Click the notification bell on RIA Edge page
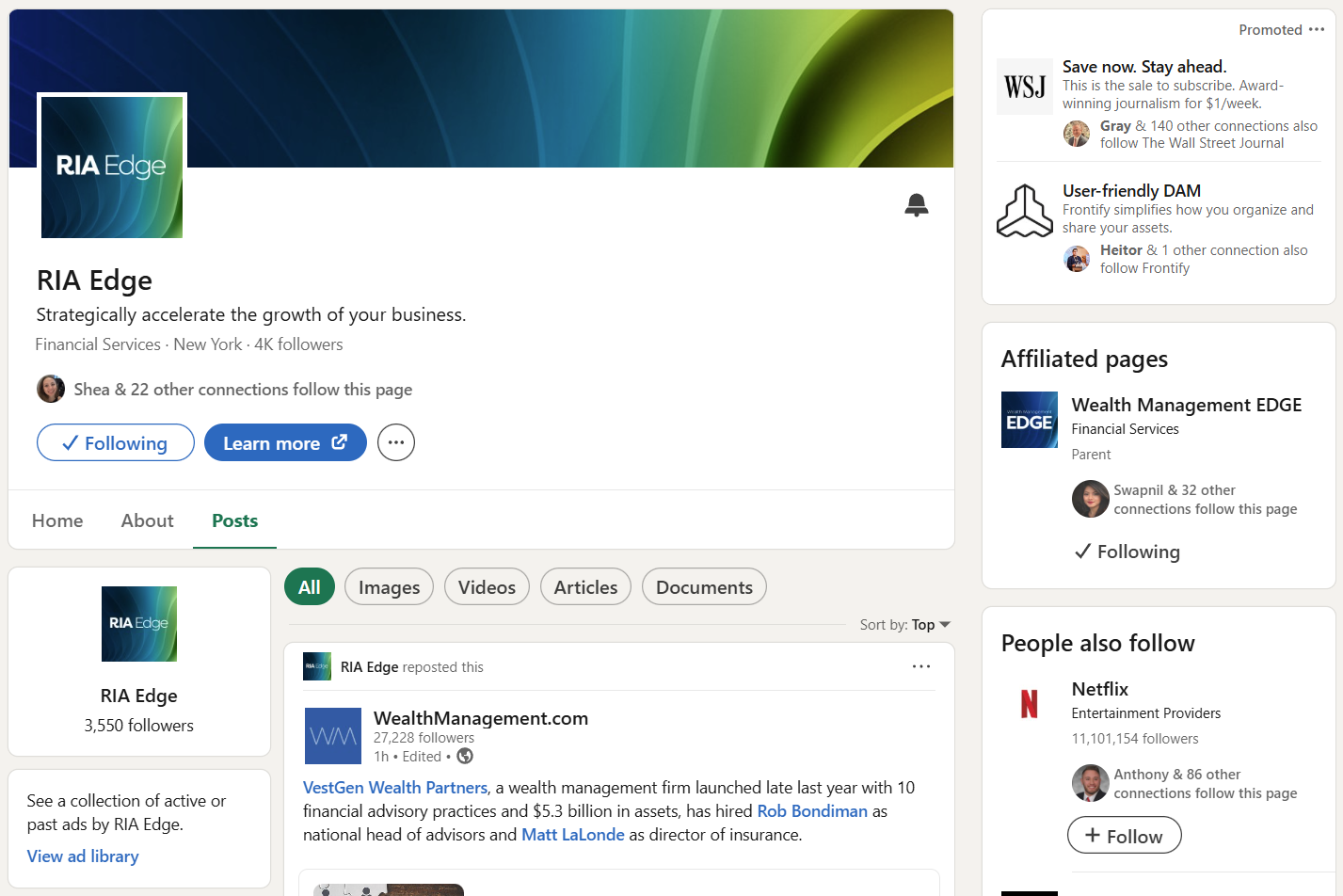The image size is (1343, 896). (x=915, y=204)
